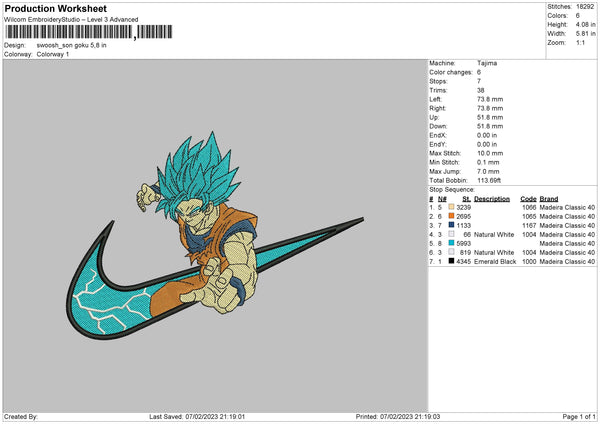Click the 'Code' column header

[x=528, y=199]
